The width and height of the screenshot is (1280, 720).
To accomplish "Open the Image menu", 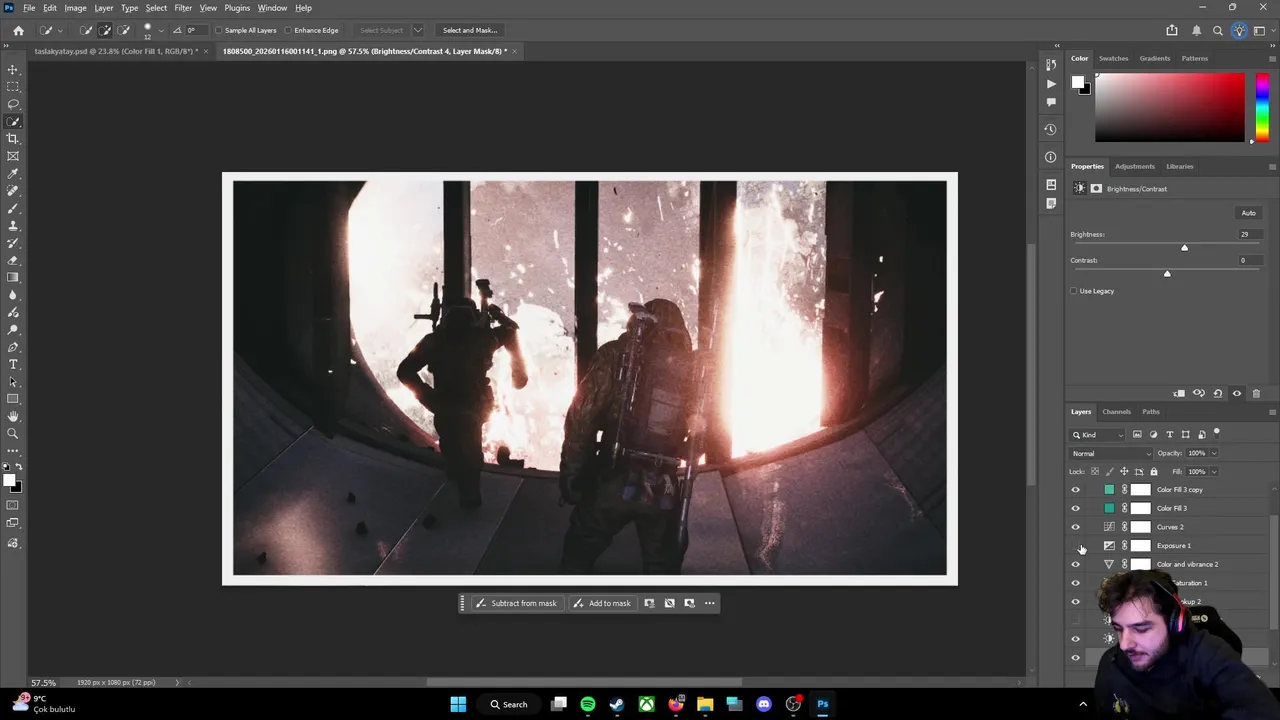I will (x=75, y=8).
